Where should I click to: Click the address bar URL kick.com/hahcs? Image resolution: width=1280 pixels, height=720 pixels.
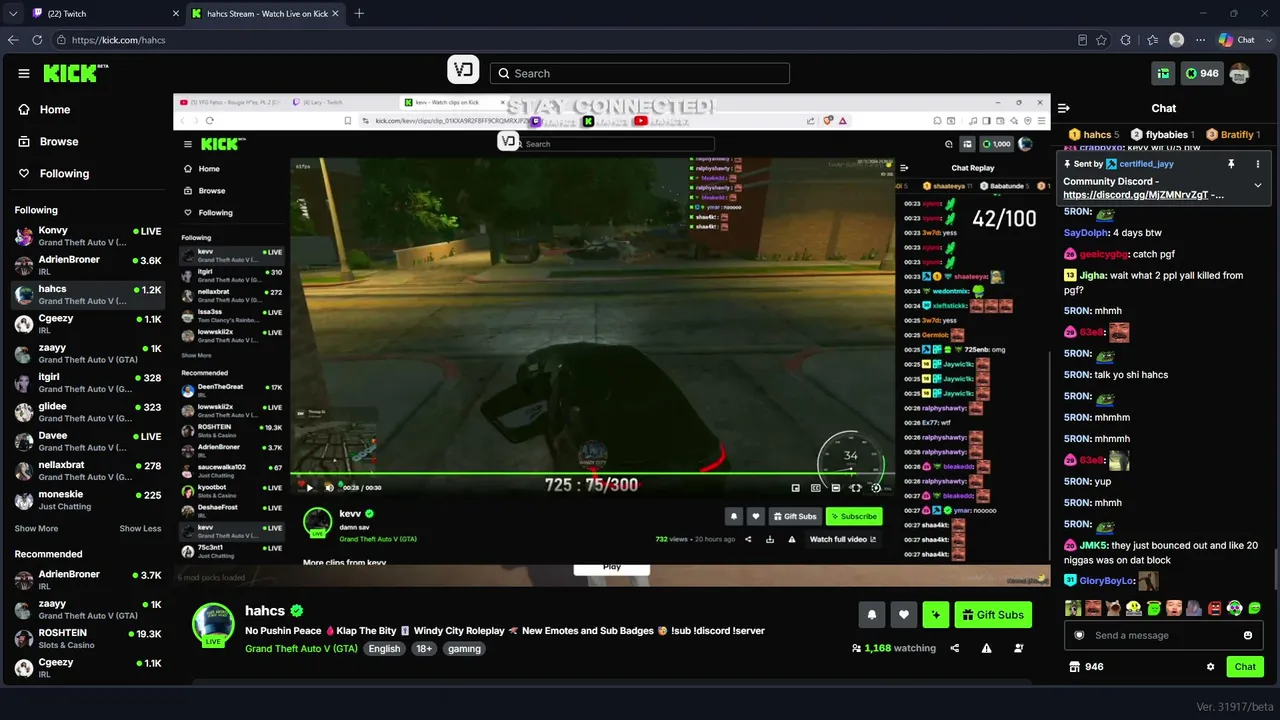click(118, 40)
